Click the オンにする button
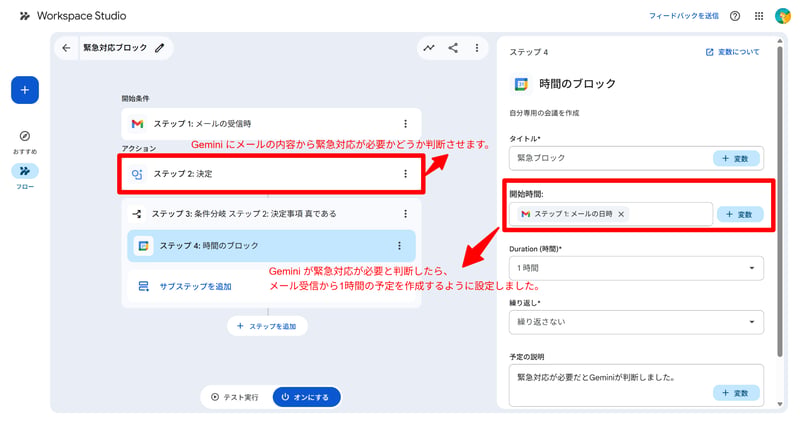This screenshot has width=800, height=425. pos(307,397)
